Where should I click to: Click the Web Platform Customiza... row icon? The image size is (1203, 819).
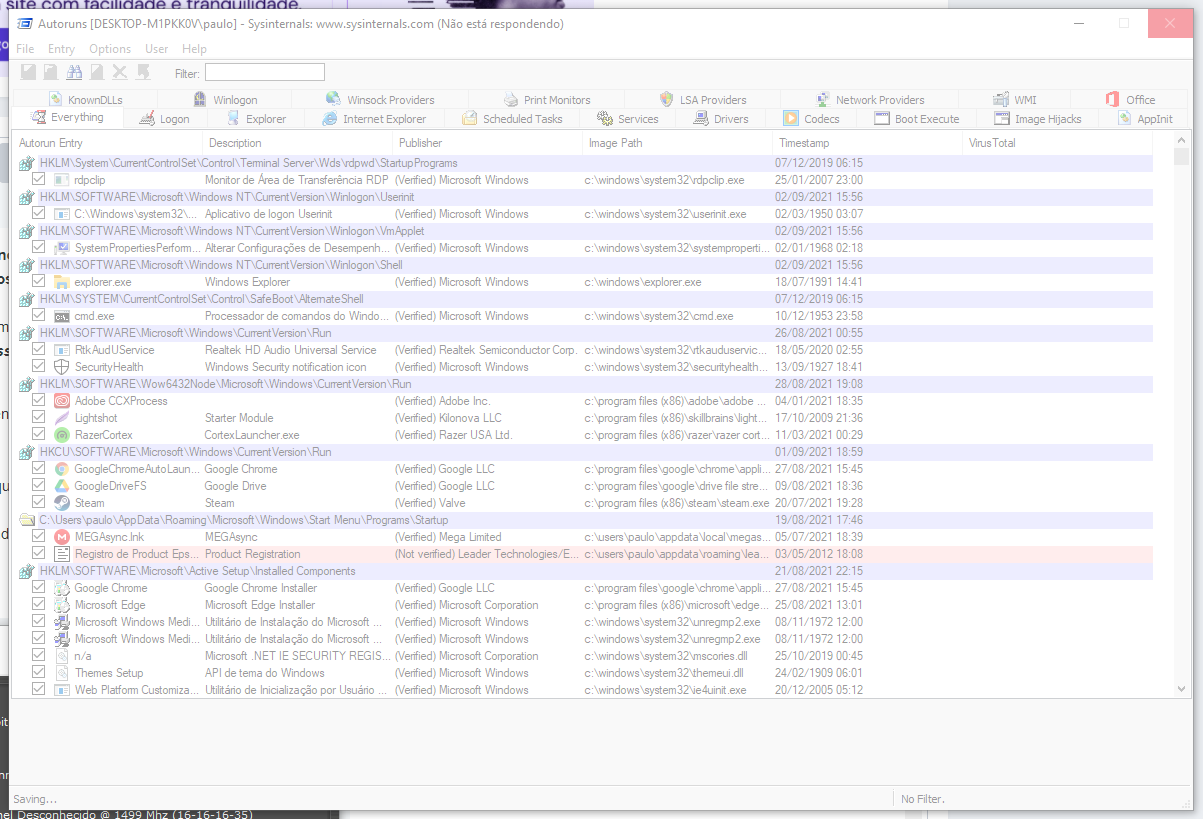[61, 690]
